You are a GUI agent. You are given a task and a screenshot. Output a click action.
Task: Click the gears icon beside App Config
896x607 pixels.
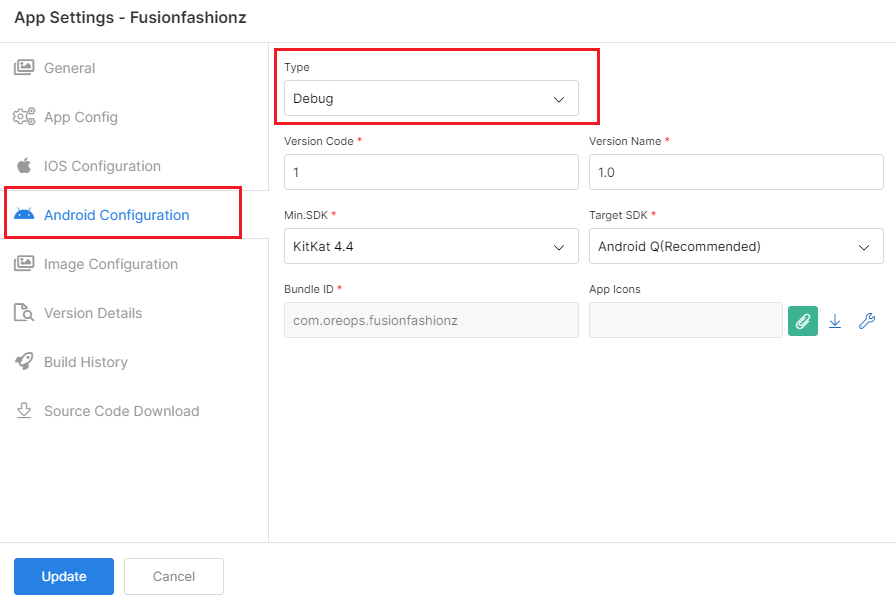coord(24,117)
